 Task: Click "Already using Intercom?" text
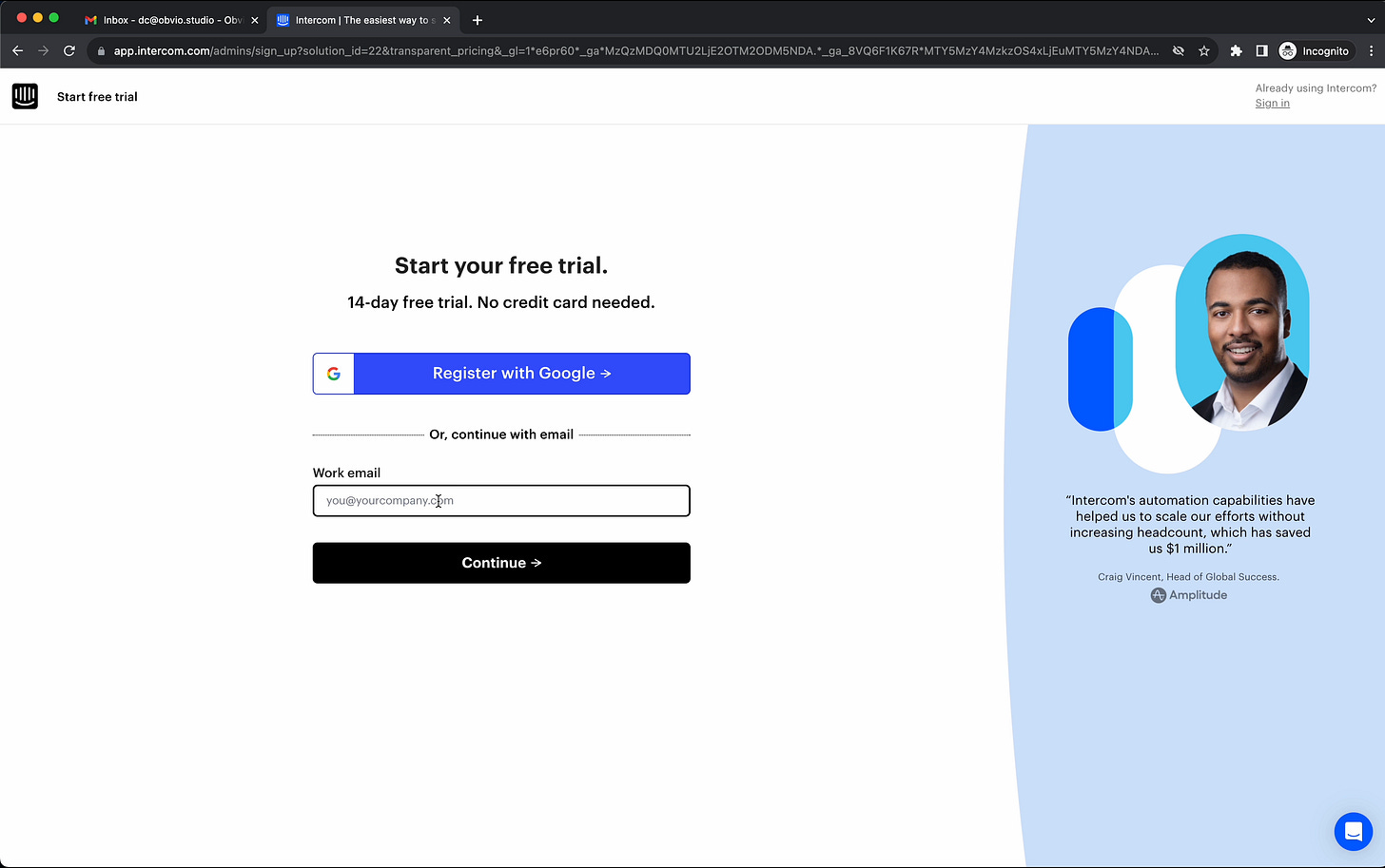(x=1316, y=88)
